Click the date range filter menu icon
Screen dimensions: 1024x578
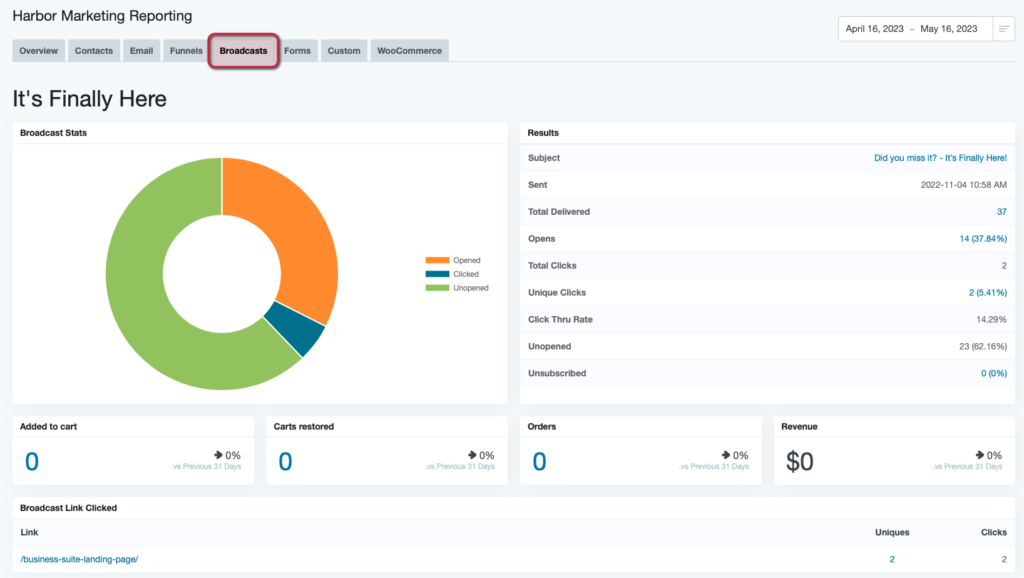[x=1003, y=29]
